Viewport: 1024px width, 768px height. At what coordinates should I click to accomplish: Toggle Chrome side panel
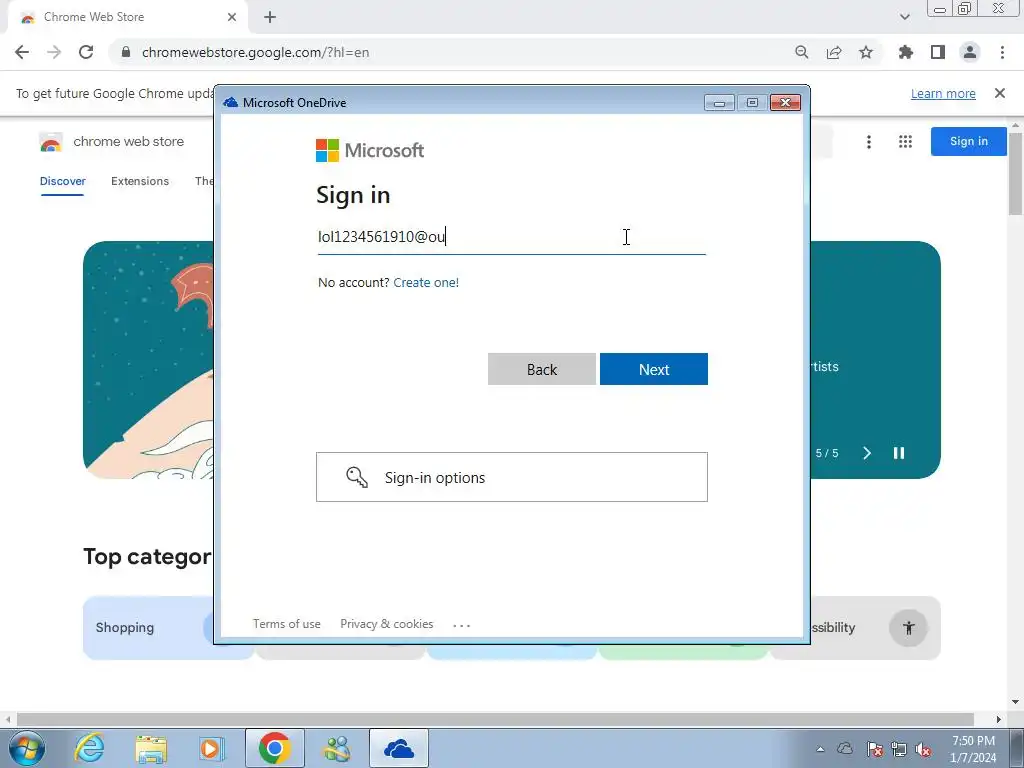click(x=938, y=52)
